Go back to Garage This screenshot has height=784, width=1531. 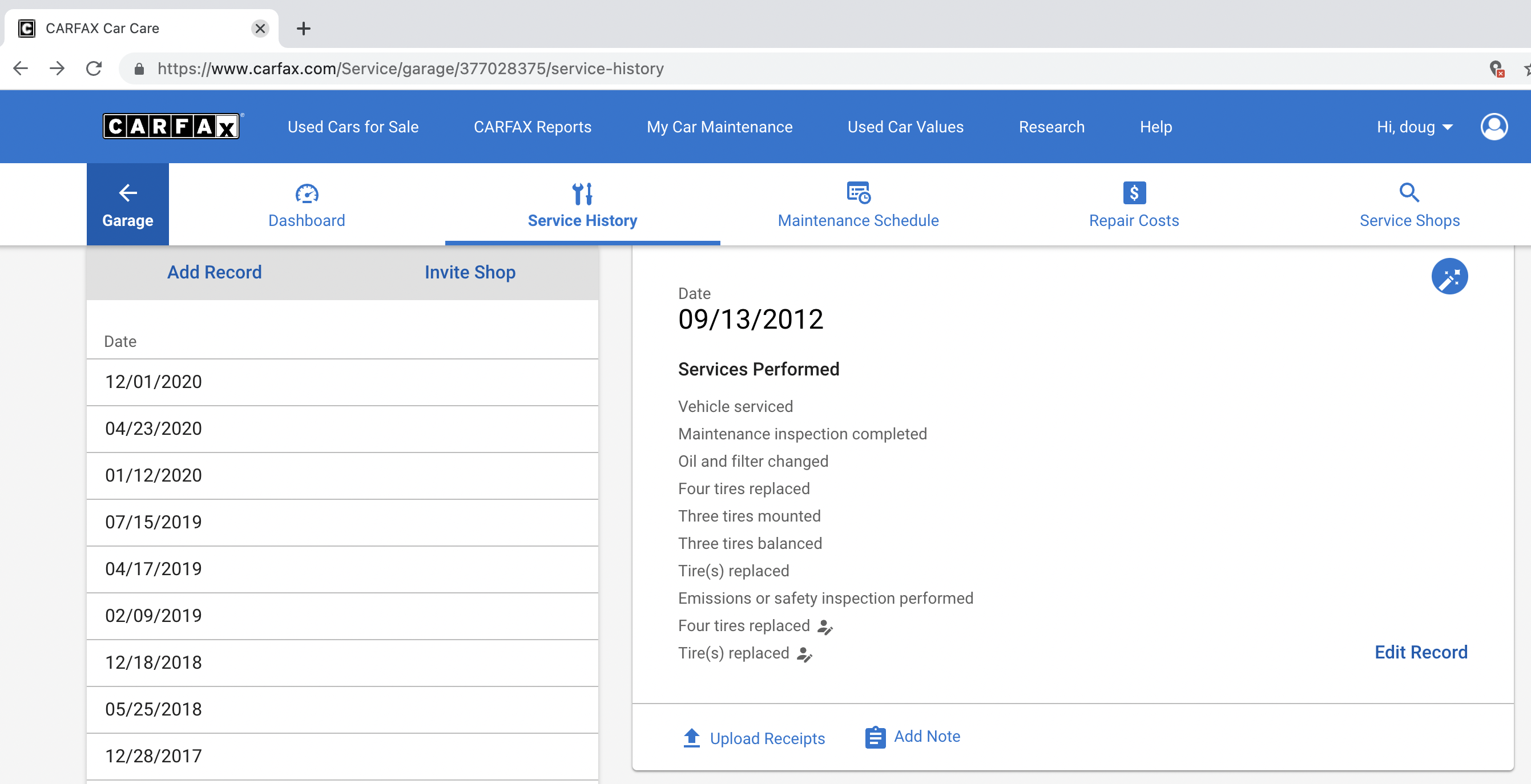point(128,204)
